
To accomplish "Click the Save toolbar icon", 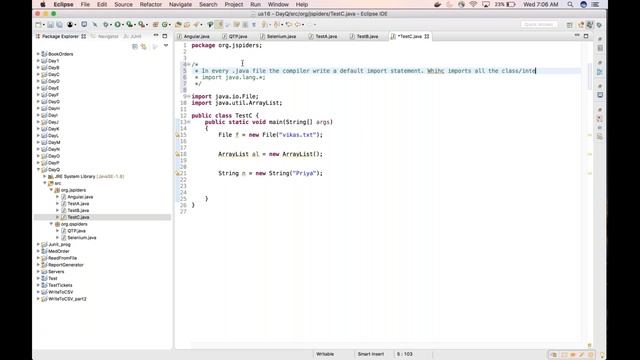I will pyautogui.click(x=50, y=25).
